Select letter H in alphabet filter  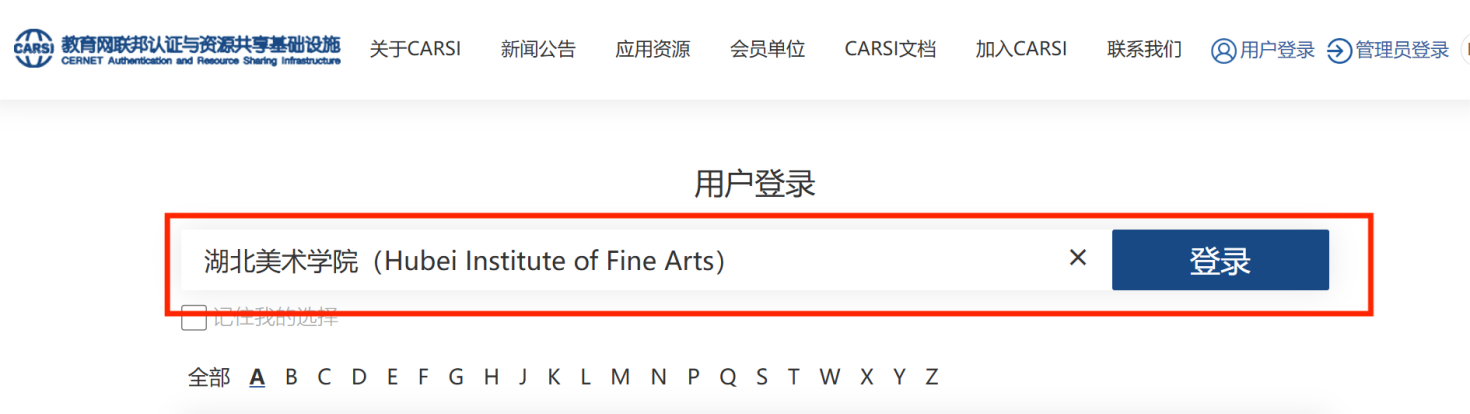(491, 377)
